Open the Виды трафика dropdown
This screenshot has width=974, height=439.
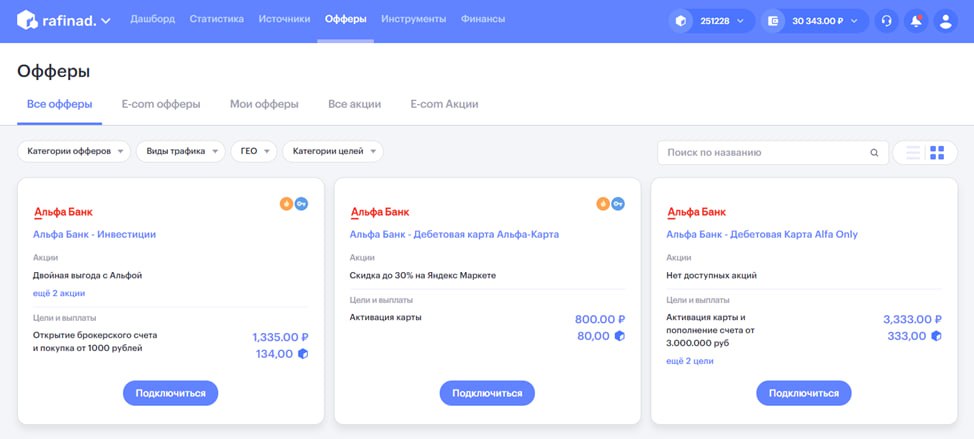point(181,152)
